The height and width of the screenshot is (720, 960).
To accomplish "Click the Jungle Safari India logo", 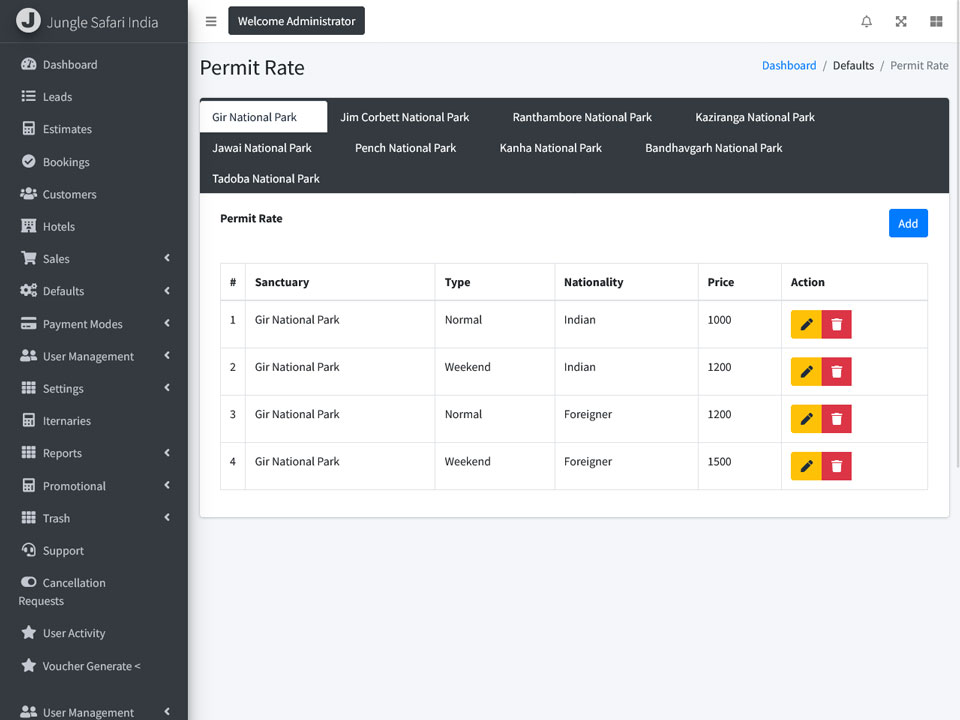I will 28,20.
